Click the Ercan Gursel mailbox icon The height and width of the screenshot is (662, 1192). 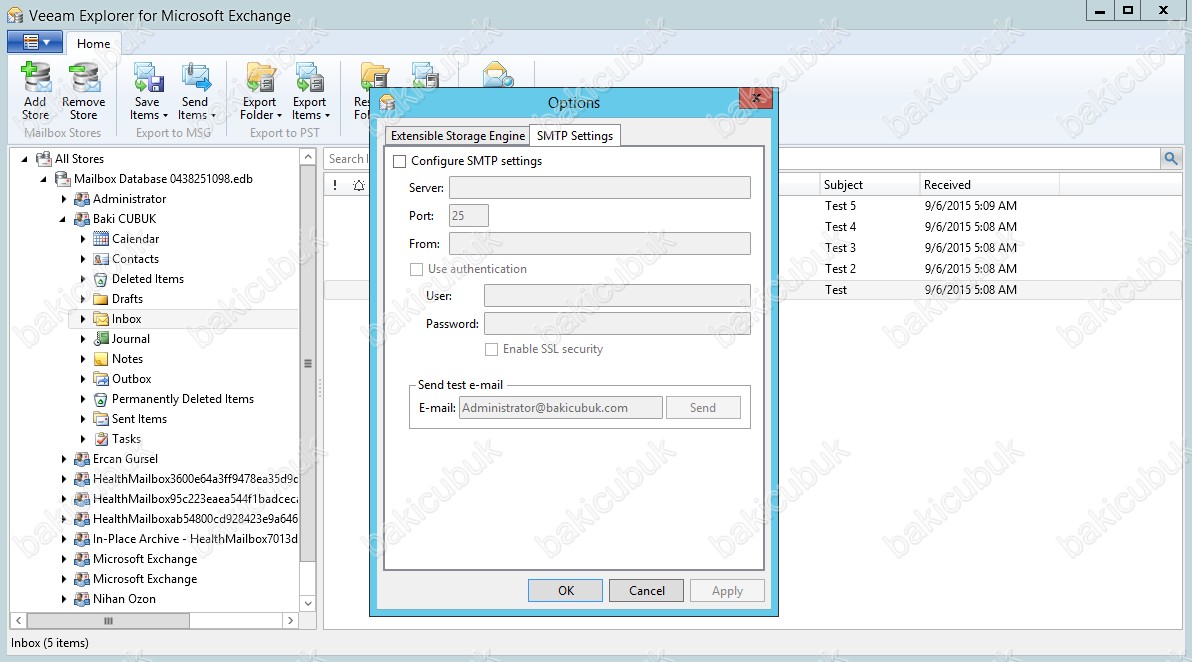click(x=81, y=459)
